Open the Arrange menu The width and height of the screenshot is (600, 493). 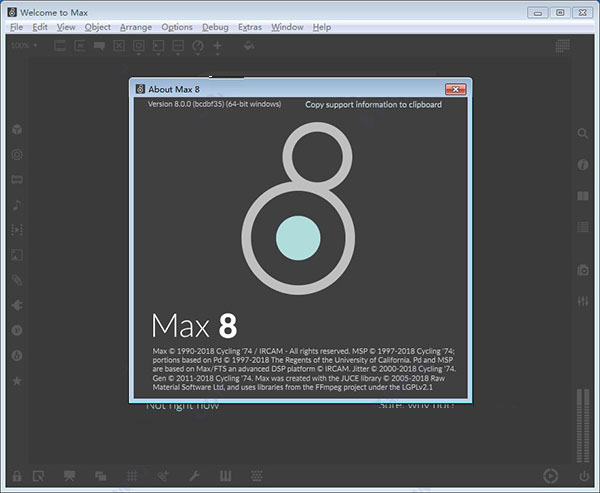[136, 27]
